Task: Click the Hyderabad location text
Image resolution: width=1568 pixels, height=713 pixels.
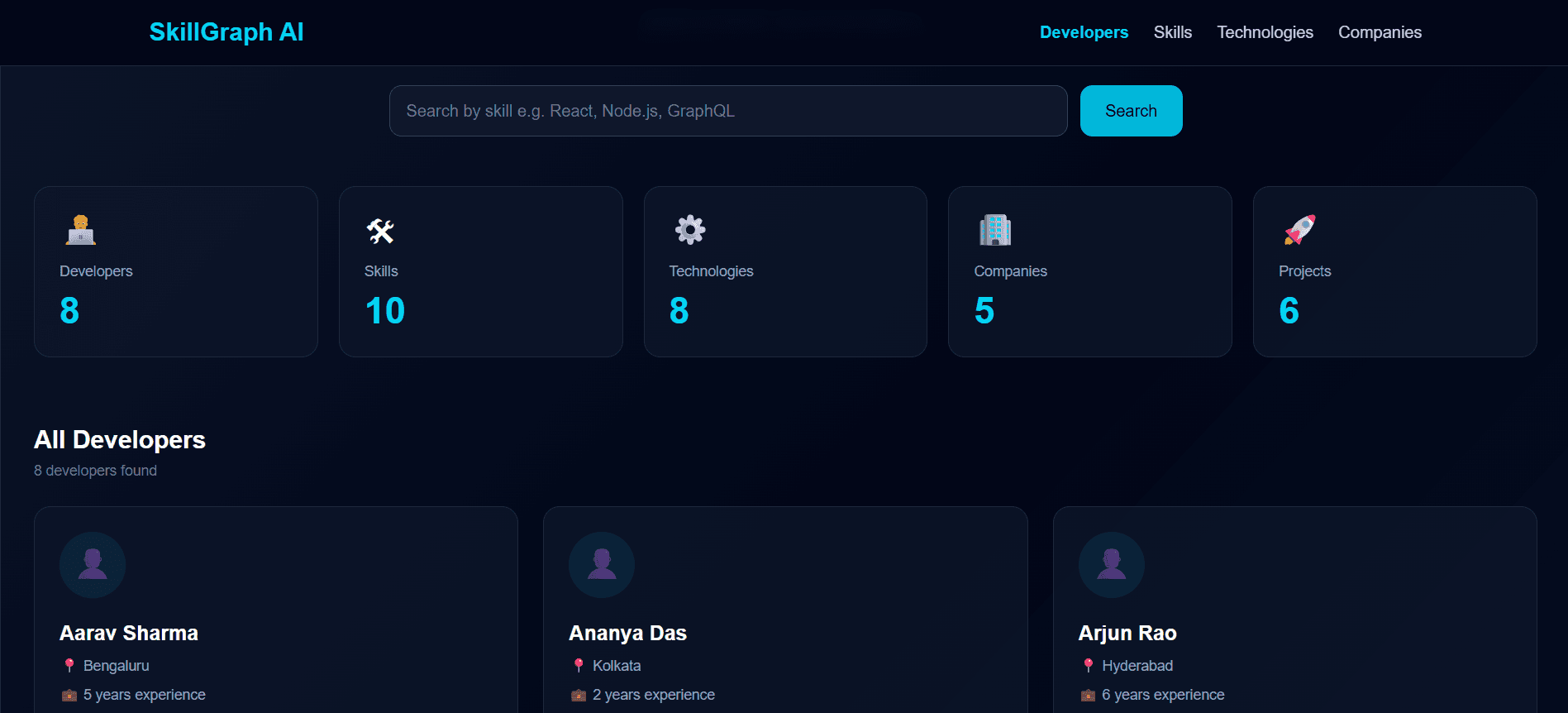Action: (x=1137, y=666)
